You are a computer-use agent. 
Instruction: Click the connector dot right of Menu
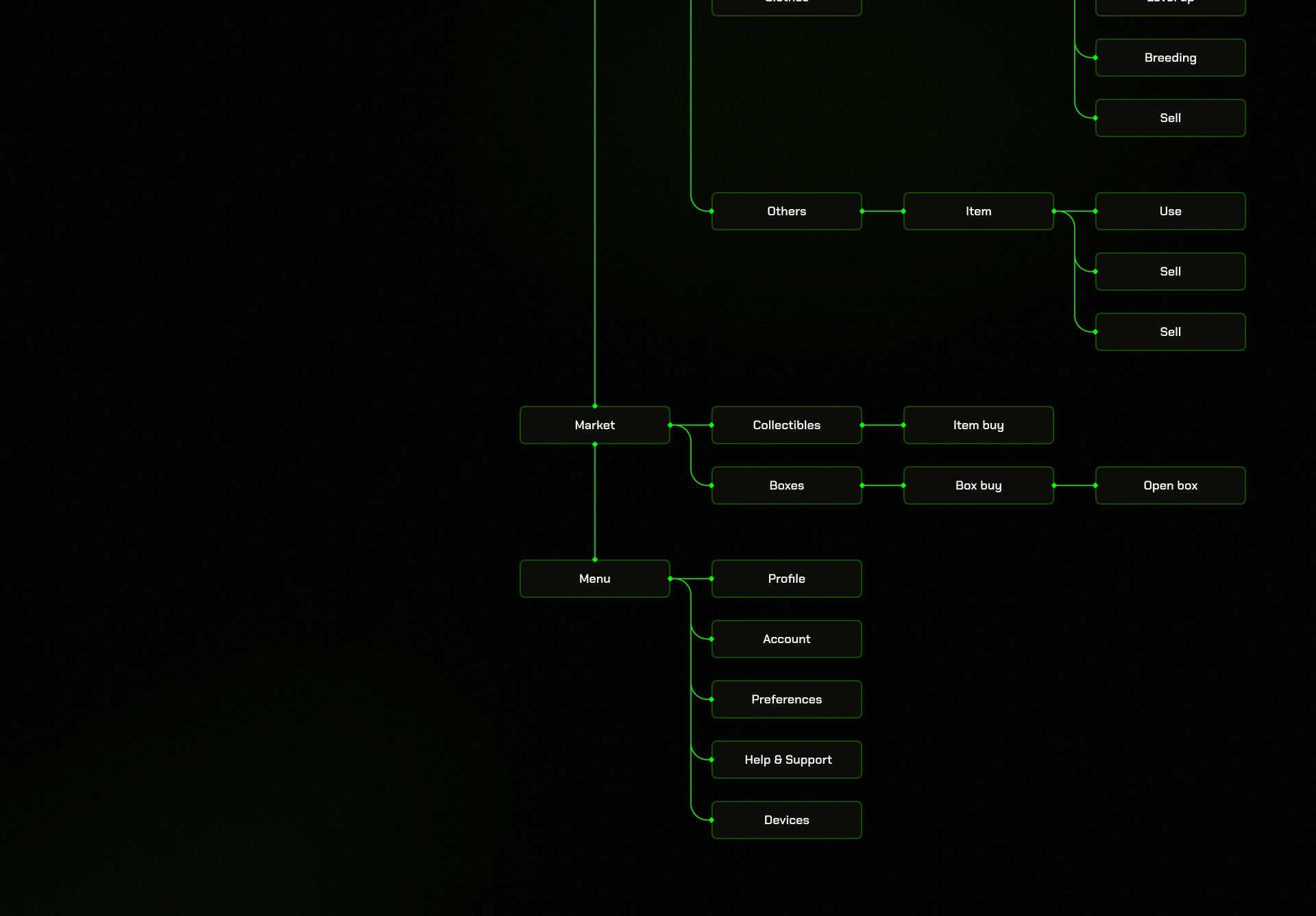coord(670,579)
